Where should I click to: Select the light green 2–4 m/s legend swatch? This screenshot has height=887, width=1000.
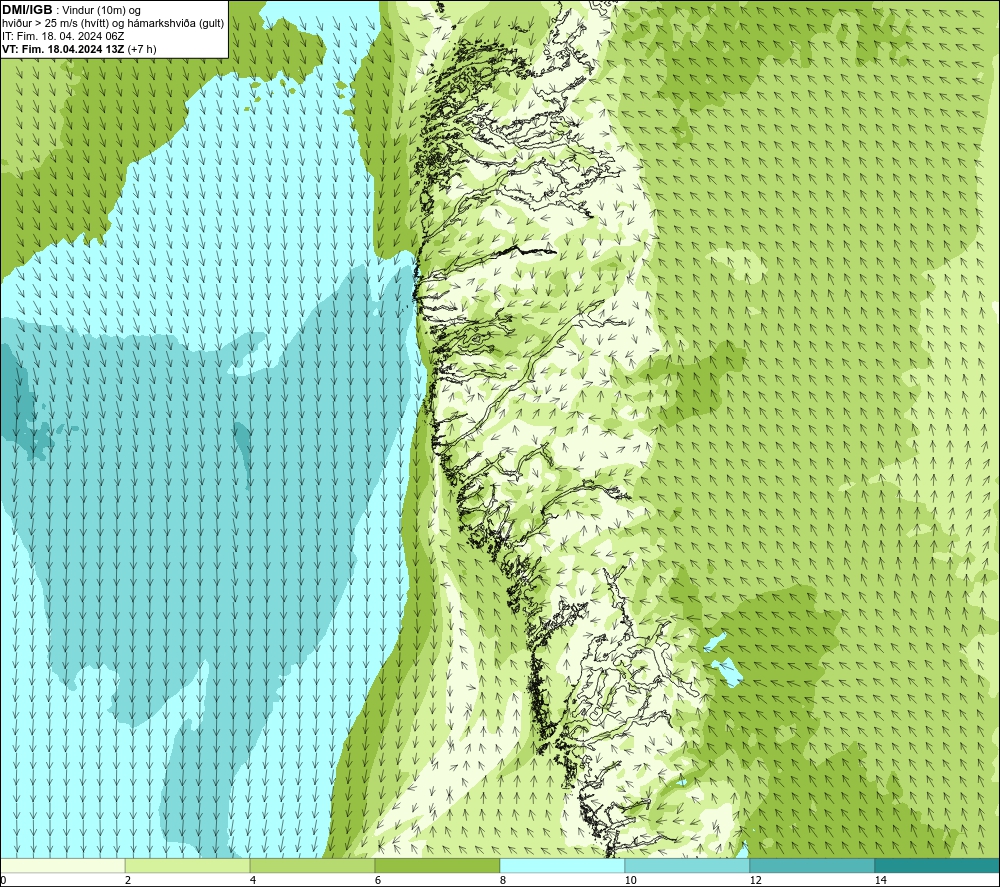point(188,866)
